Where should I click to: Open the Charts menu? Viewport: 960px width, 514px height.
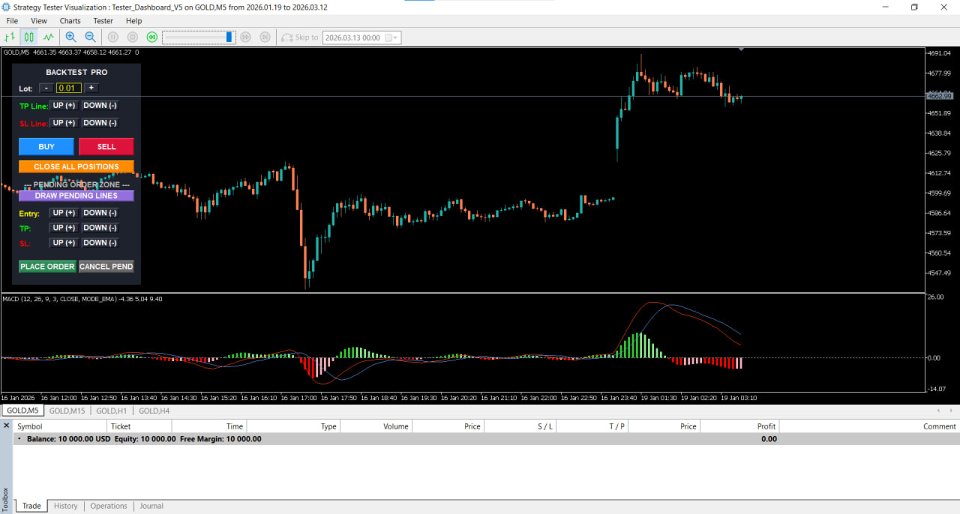pyautogui.click(x=70, y=21)
